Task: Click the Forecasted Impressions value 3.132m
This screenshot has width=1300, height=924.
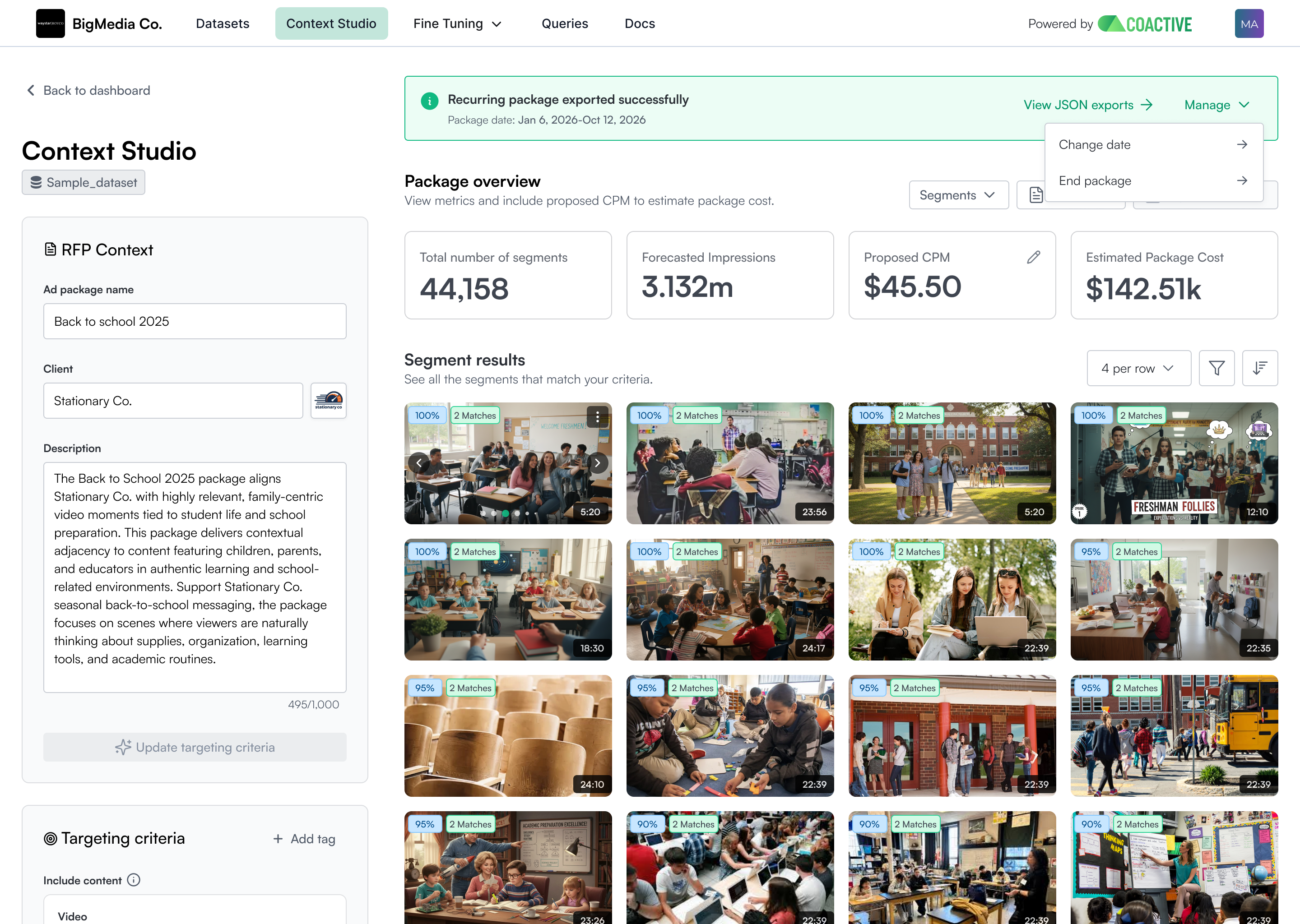Action: 687,287
